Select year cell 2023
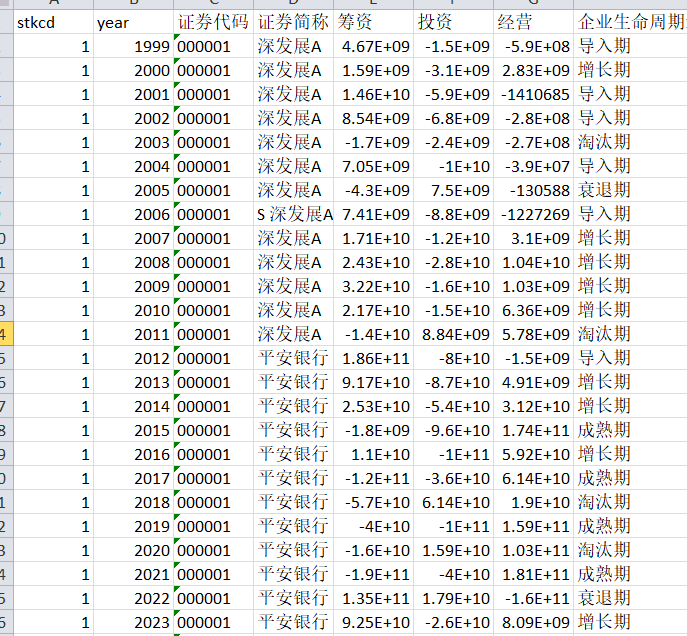This screenshot has height=636, width=687. coord(133,622)
